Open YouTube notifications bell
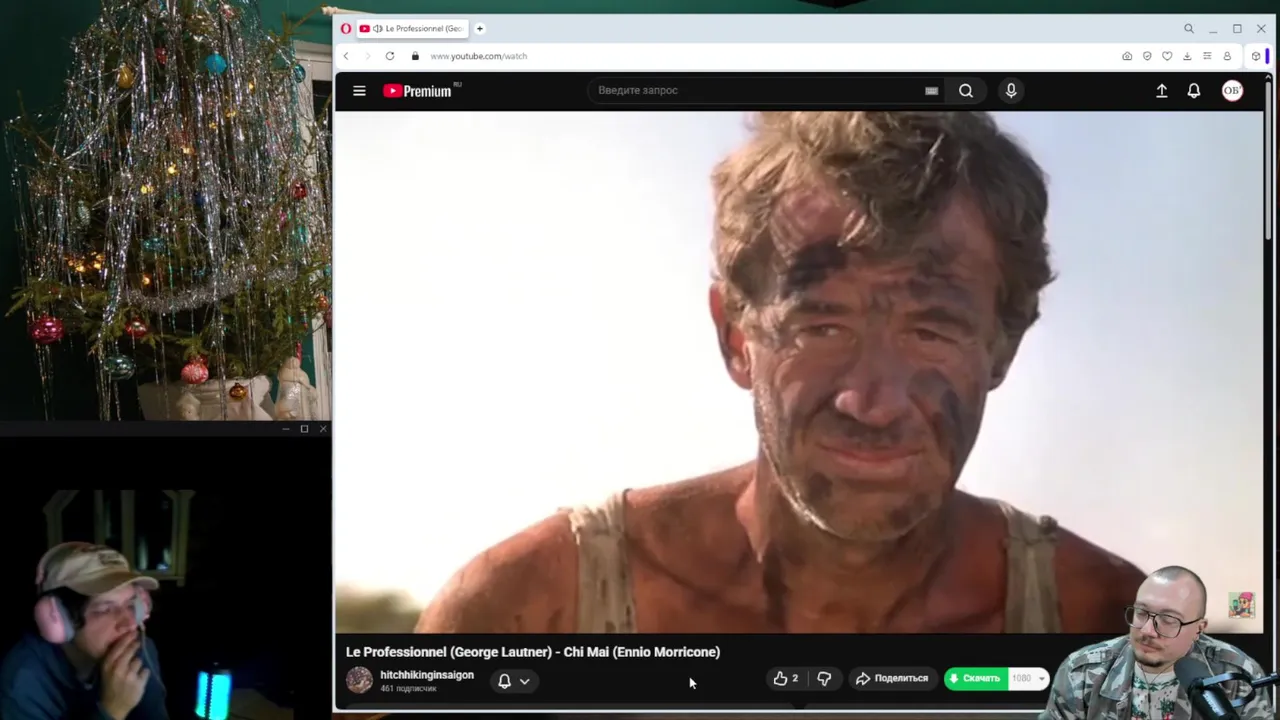This screenshot has width=1280, height=720. [x=1194, y=91]
